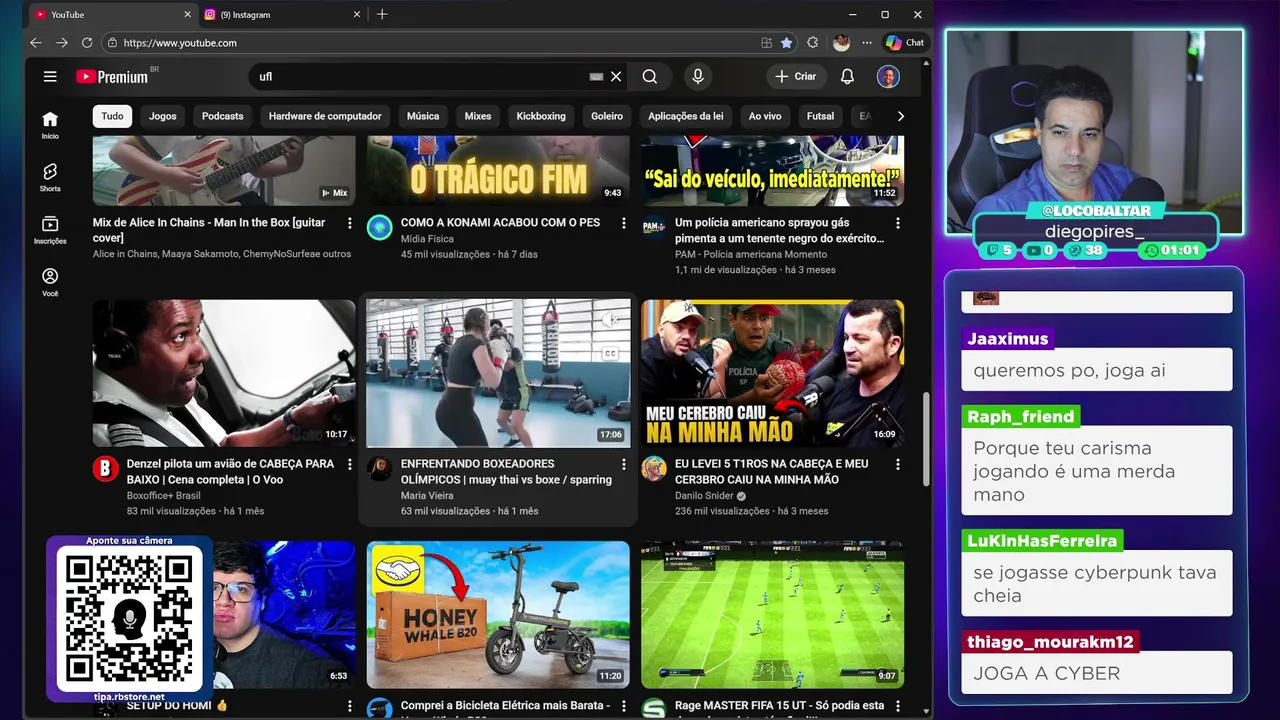Close the Instagram browser tab
1280x720 pixels.
[357, 15]
